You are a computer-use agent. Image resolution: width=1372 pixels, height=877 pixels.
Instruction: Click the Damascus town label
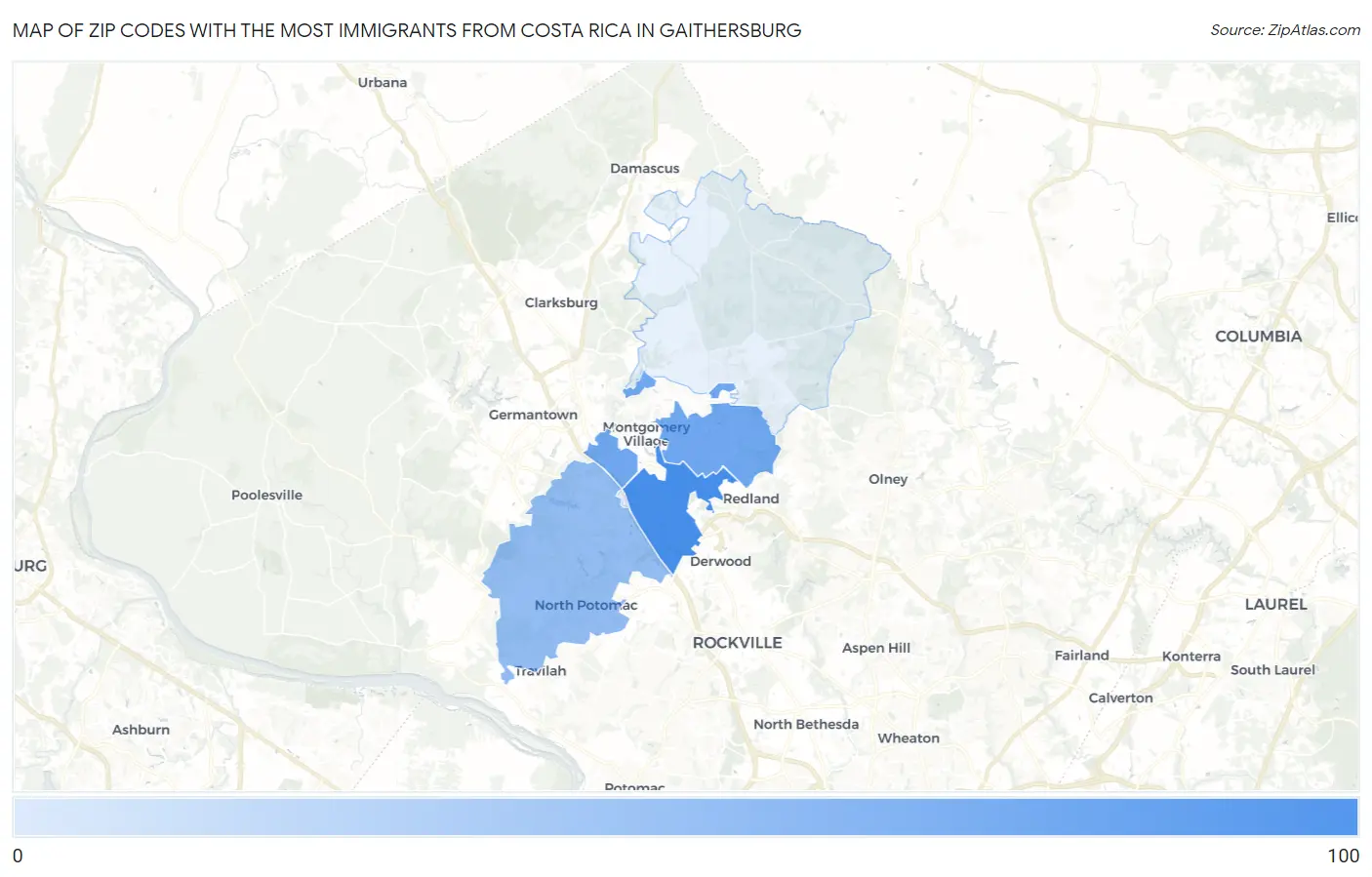point(644,168)
